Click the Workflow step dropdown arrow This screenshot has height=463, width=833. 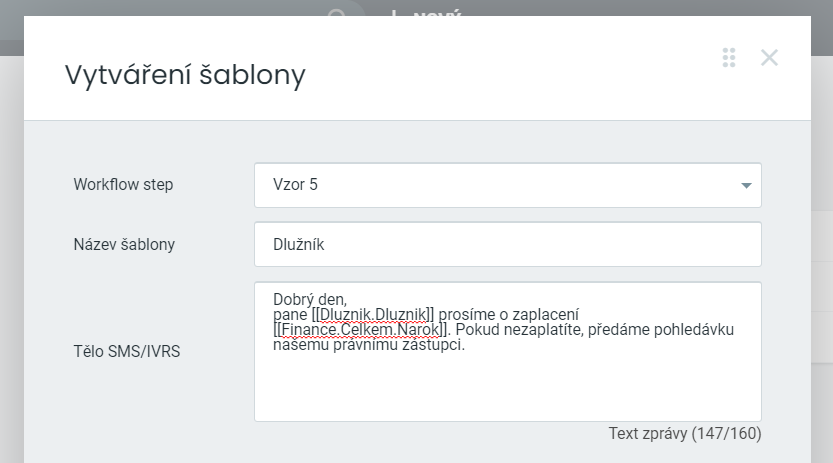745,186
